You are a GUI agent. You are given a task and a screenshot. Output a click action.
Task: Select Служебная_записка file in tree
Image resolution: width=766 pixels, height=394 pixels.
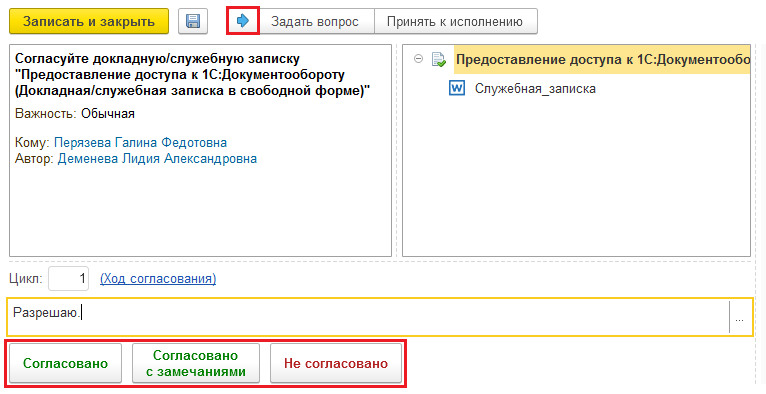pyautogui.click(x=535, y=89)
